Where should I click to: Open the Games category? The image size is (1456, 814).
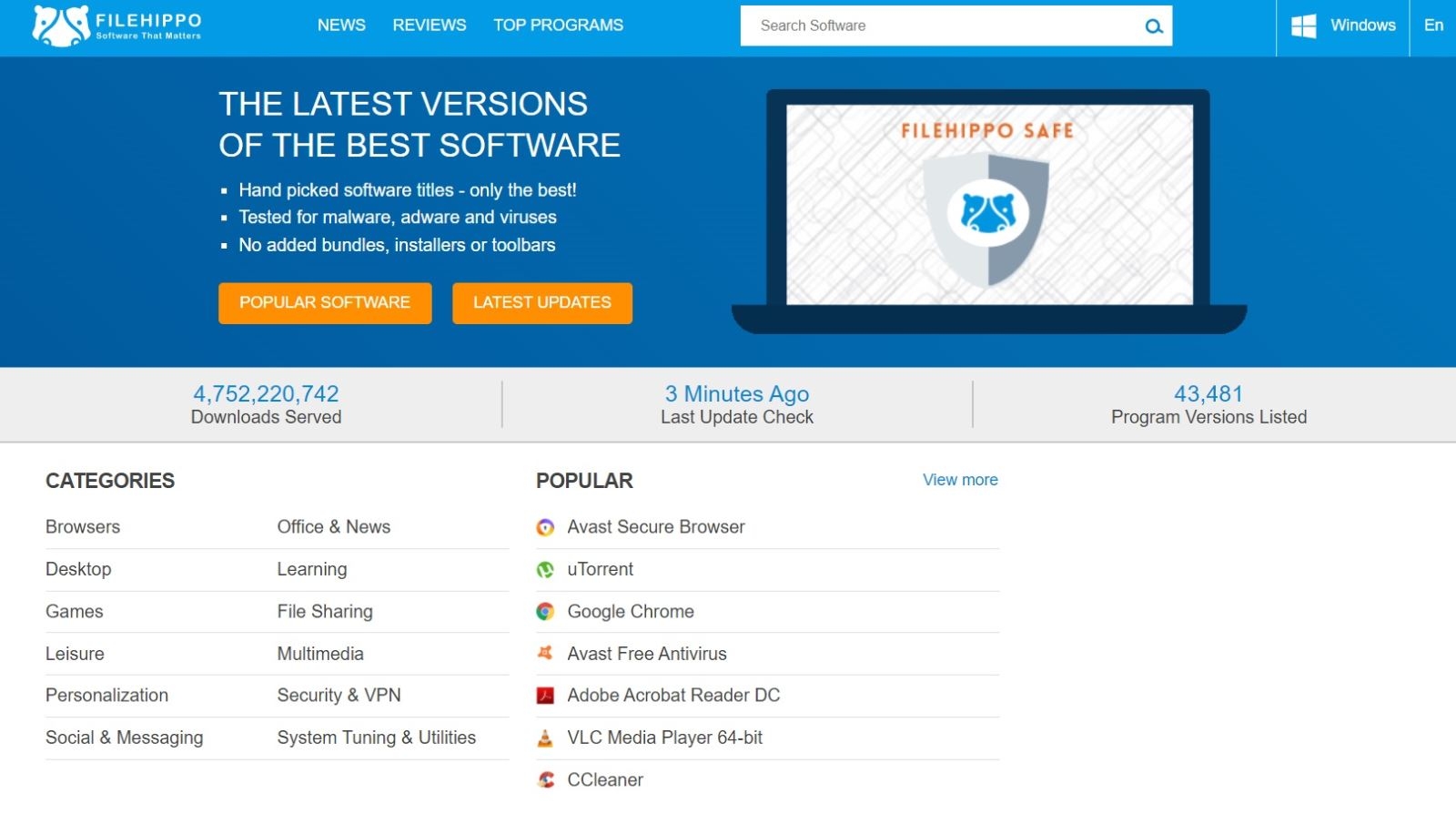[x=75, y=612]
